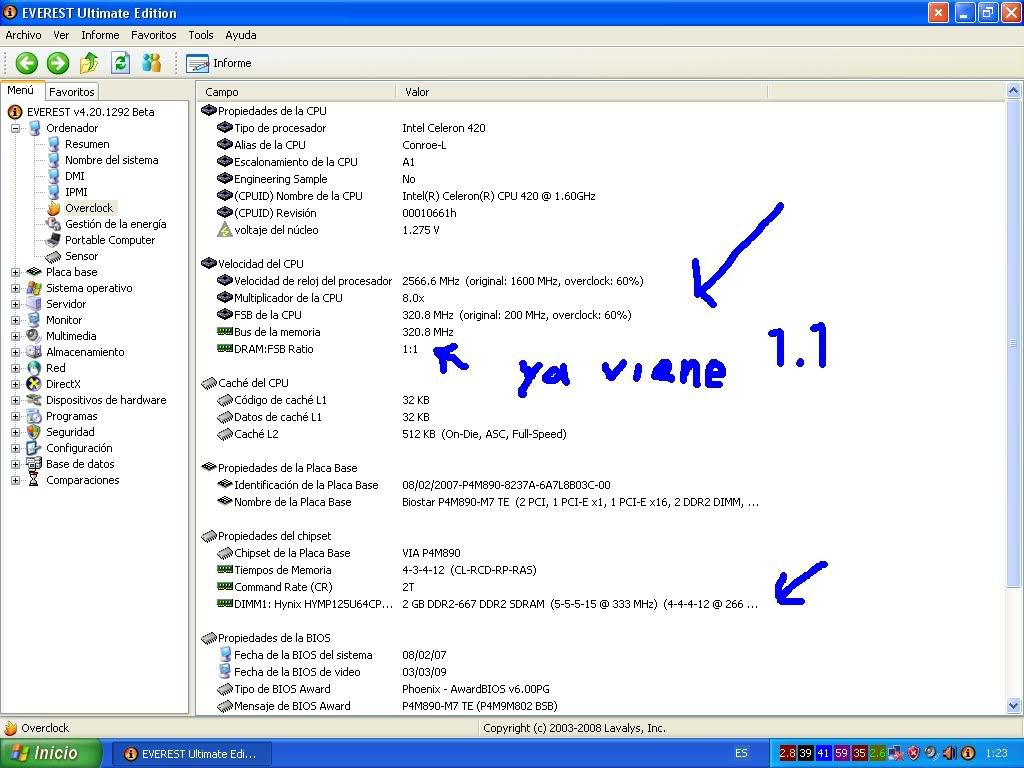Viewport: 1024px width, 768px height.
Task: Collapse the Ordenador tree node
Action: [15, 129]
